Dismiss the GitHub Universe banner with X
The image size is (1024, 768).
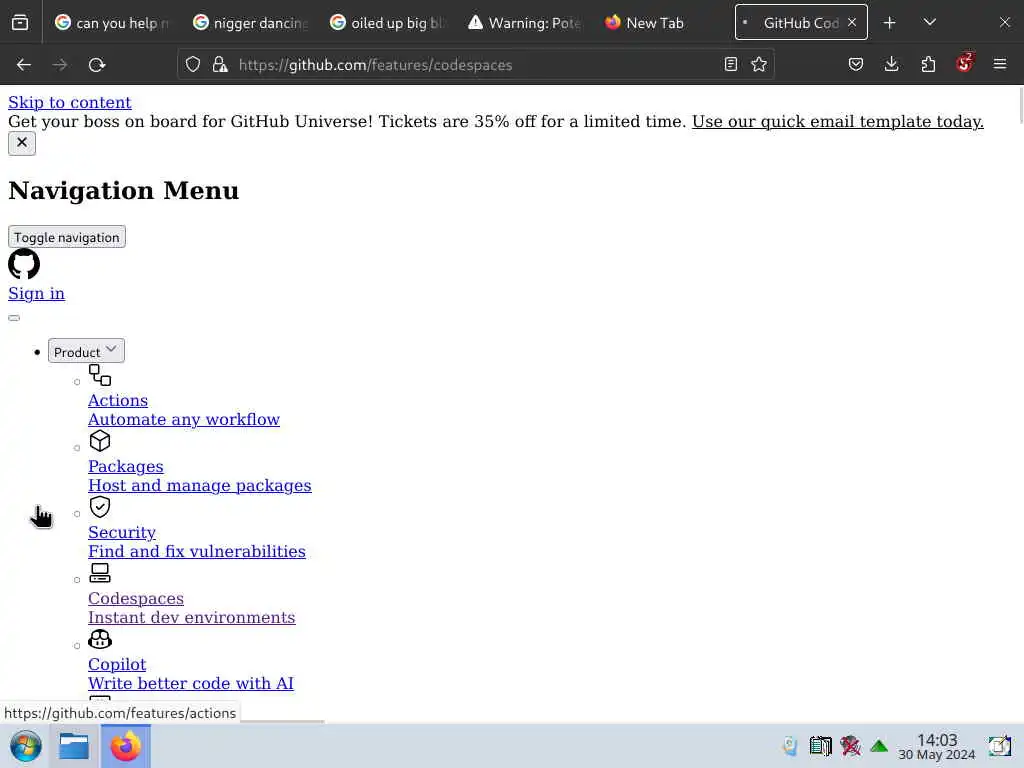[x=22, y=143]
